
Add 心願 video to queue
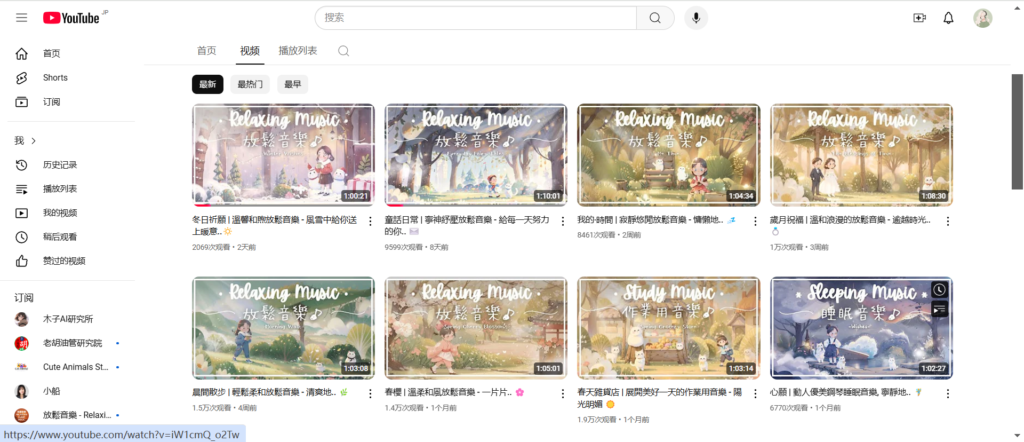(x=938, y=309)
